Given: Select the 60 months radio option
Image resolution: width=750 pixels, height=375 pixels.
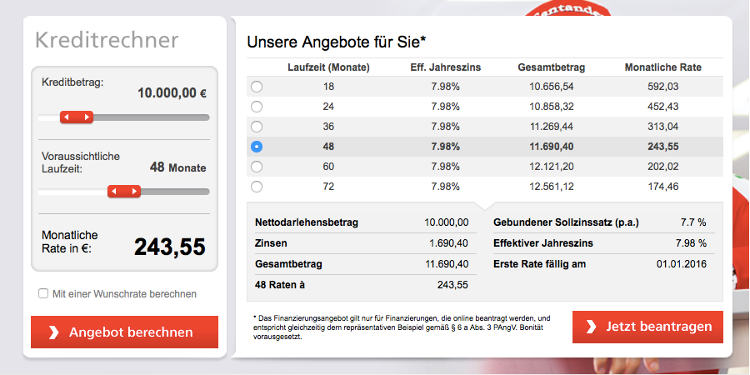Looking at the screenshot, I should click(x=257, y=166).
